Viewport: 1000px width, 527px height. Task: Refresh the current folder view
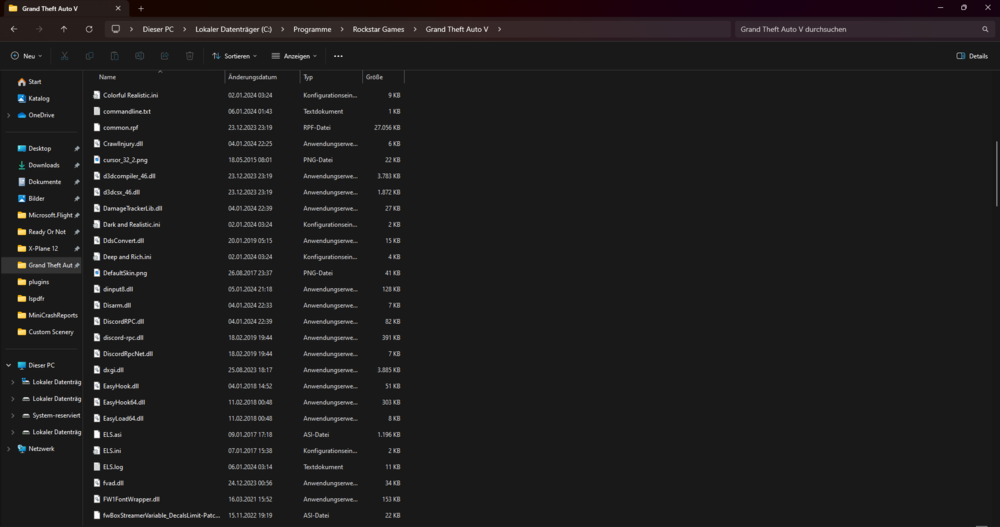pos(89,29)
